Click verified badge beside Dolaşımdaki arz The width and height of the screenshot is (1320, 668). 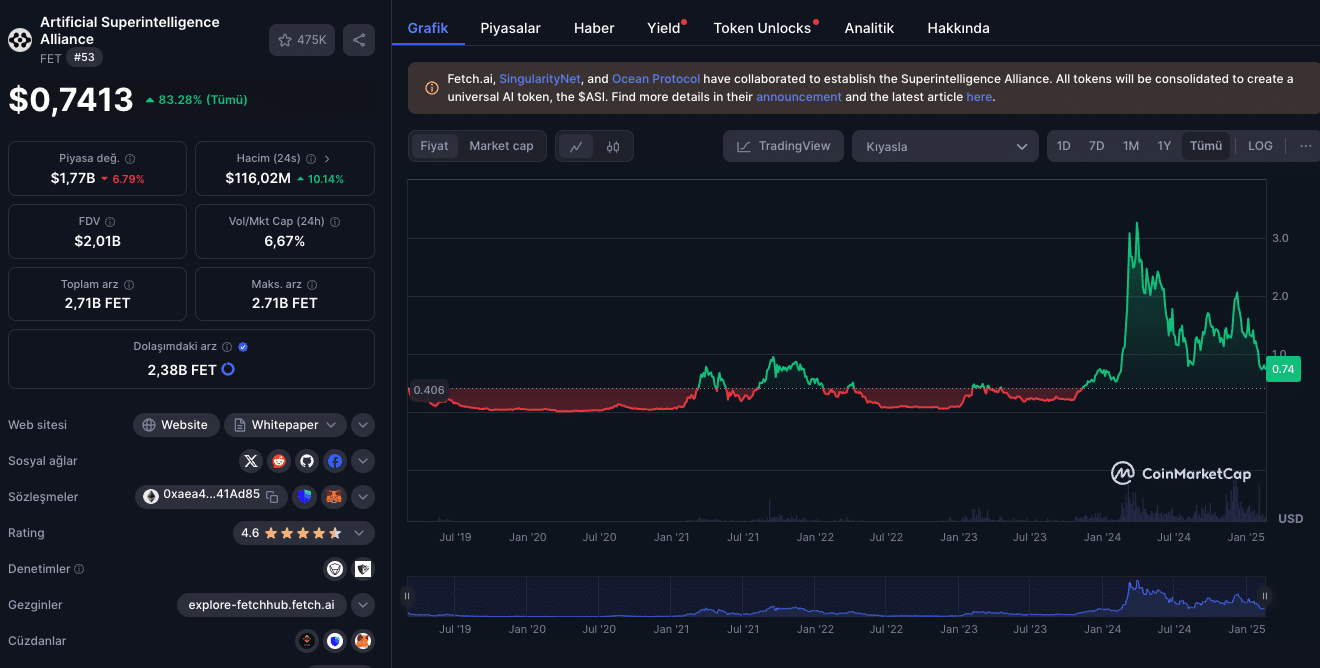[x=243, y=347]
